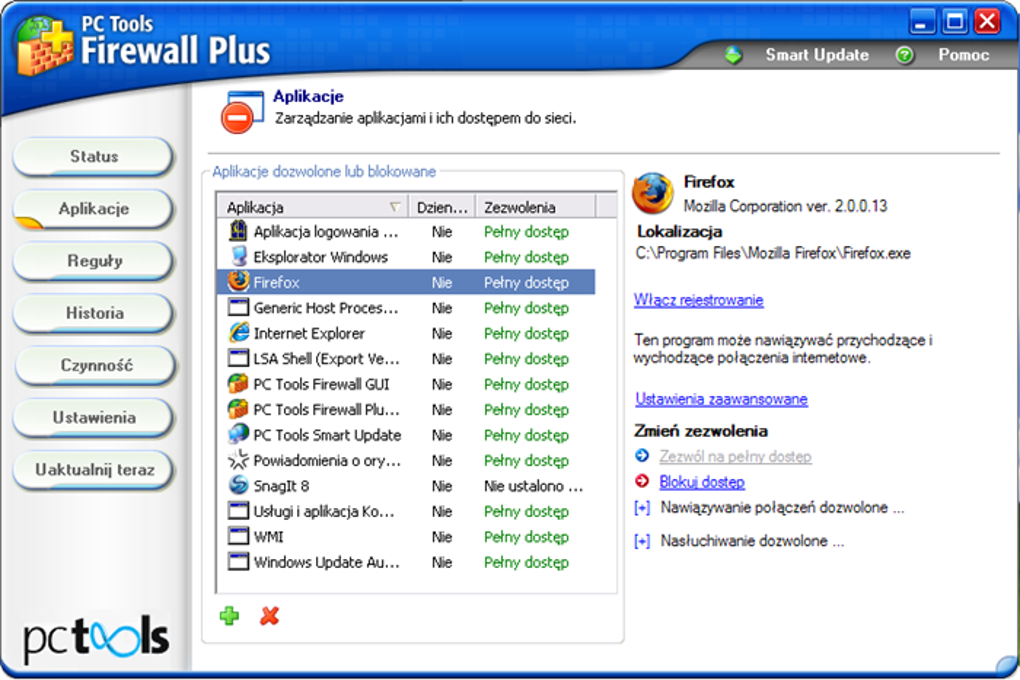This screenshot has height=680, width=1020.
Task: Click the WMI row icon
Action: tap(239, 536)
